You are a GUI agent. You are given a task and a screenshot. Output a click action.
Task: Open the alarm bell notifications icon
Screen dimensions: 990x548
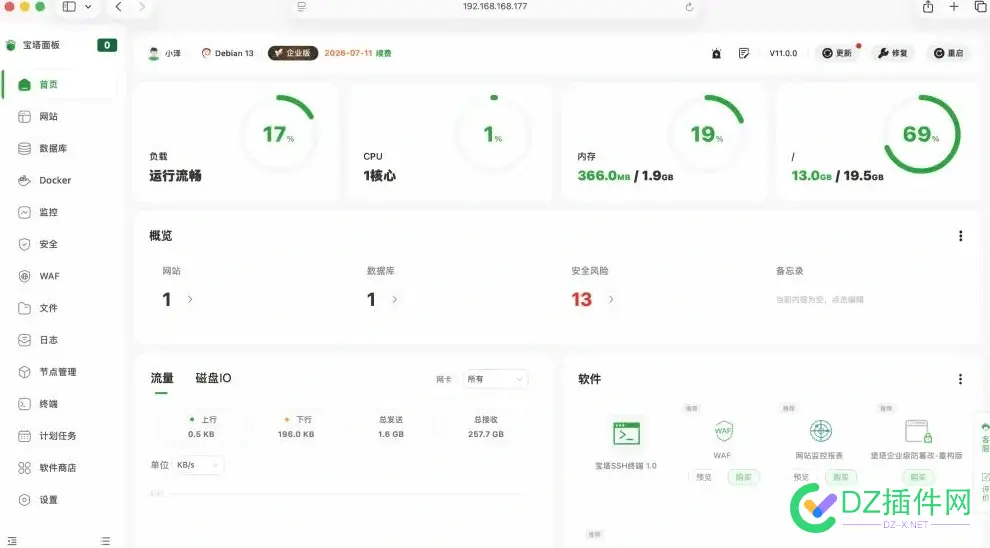716,54
